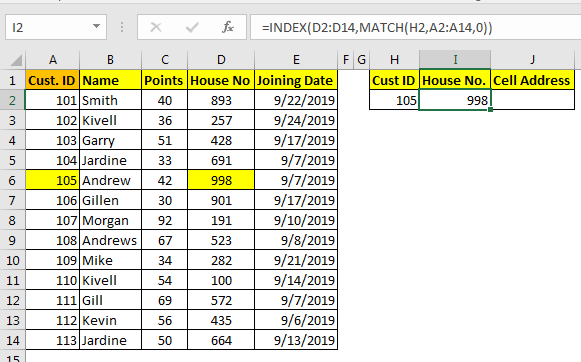The width and height of the screenshot is (581, 362).
Task: Select row 14 header
Action: [12, 341]
